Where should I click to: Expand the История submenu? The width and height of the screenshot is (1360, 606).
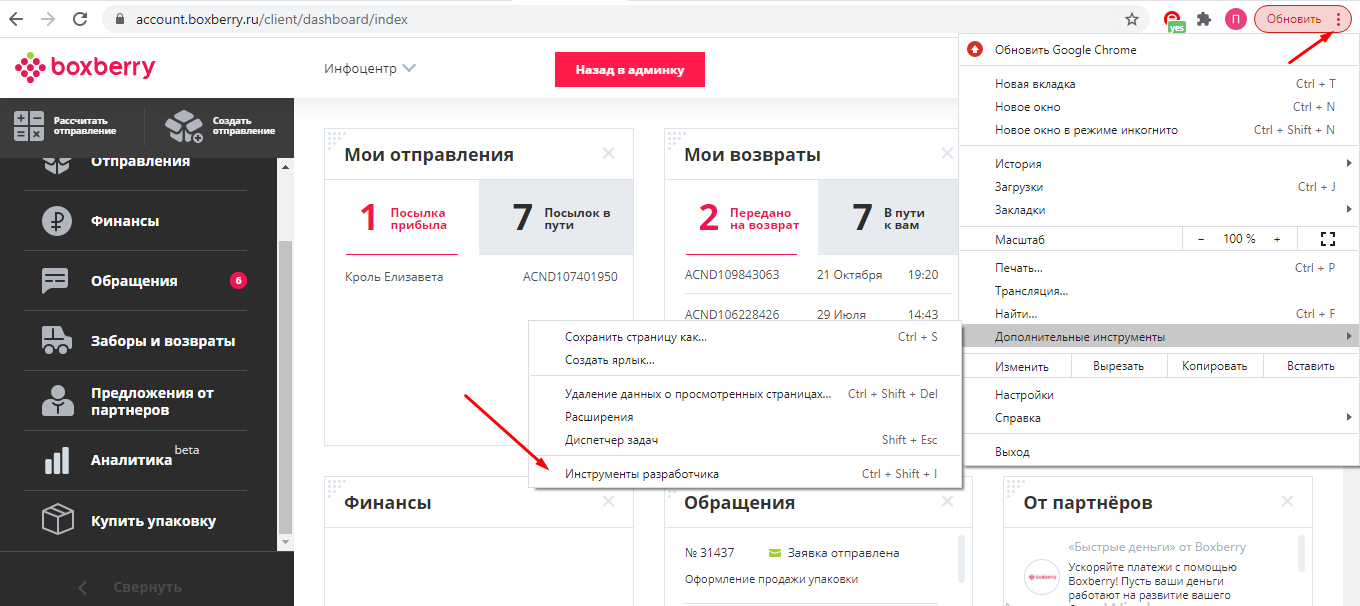pos(1159,164)
